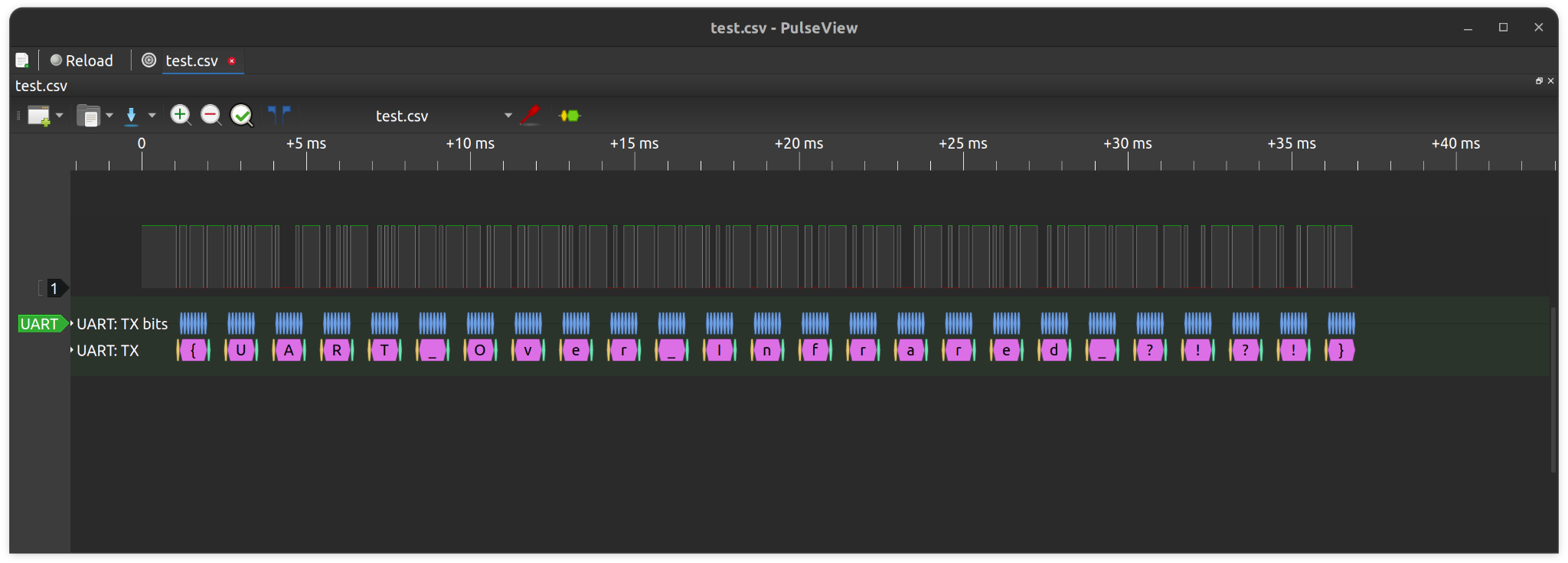Click the New View toolbar icon
The width and height of the screenshot is (1568, 563).
(x=38, y=116)
